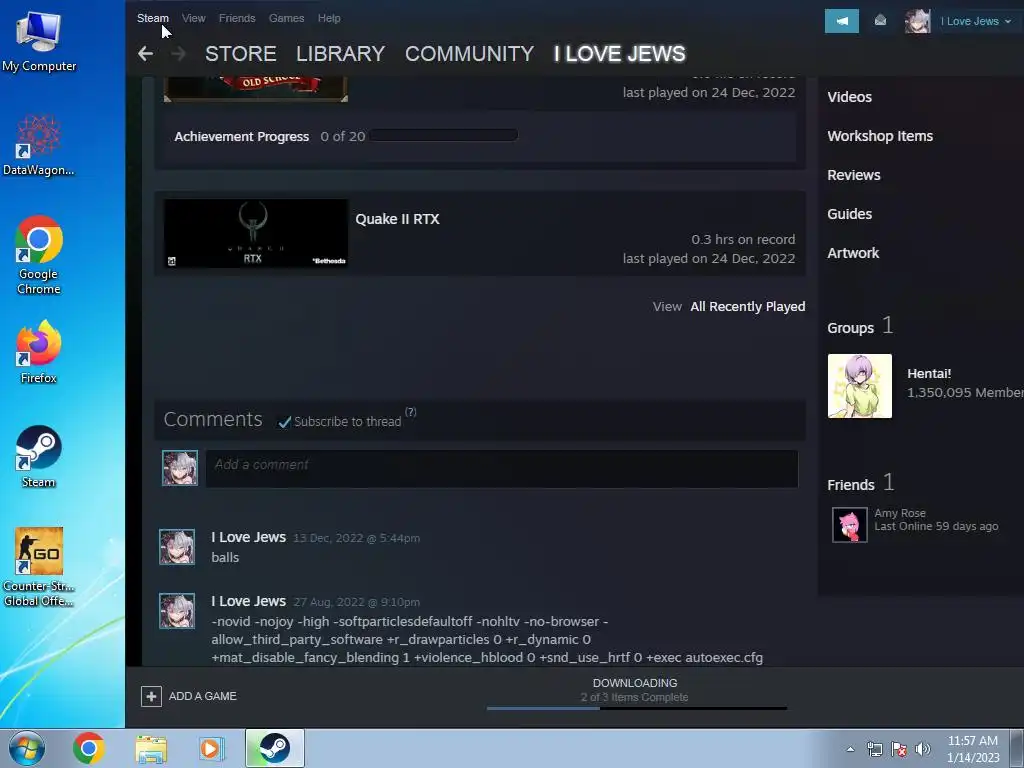Open the profile name tab in the navigation bar
This screenshot has height=768, width=1024.
[620, 54]
